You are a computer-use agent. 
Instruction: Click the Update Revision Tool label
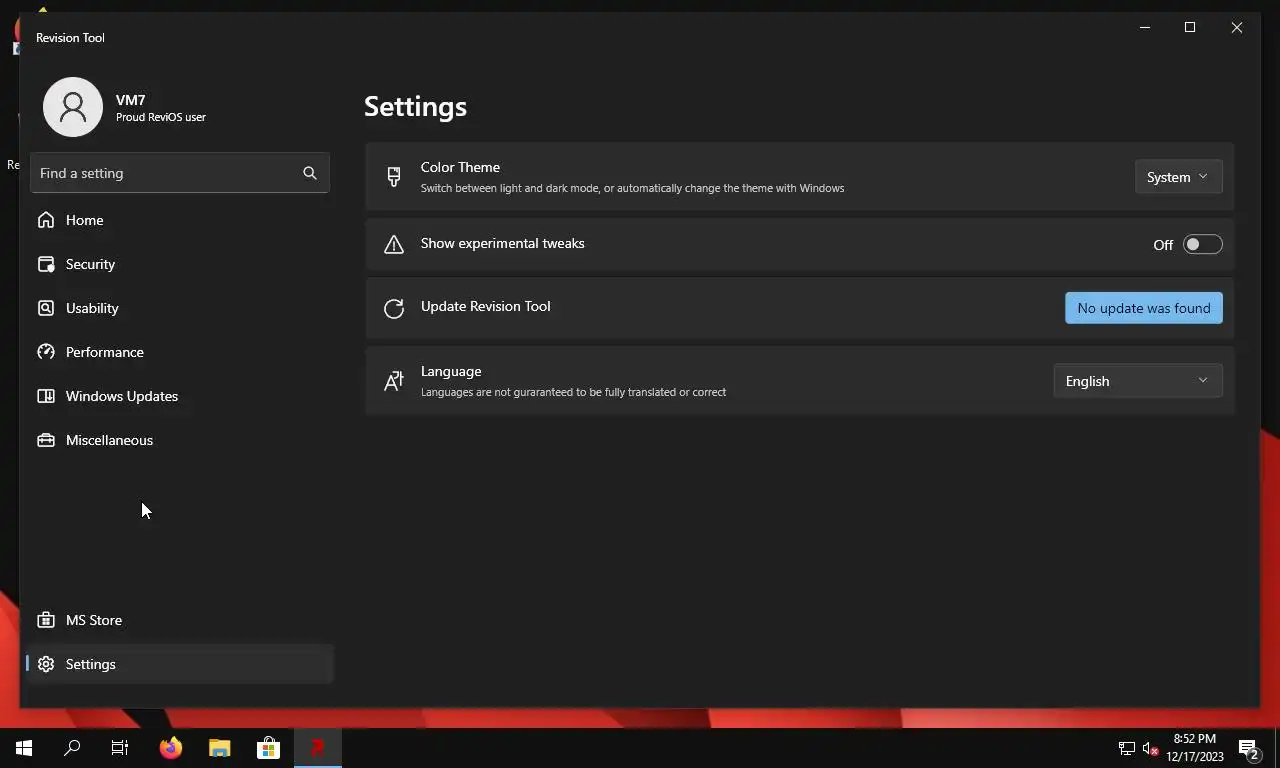coord(486,306)
